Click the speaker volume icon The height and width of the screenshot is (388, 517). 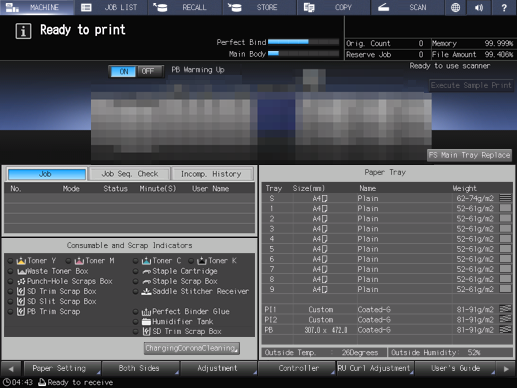(x=479, y=7)
